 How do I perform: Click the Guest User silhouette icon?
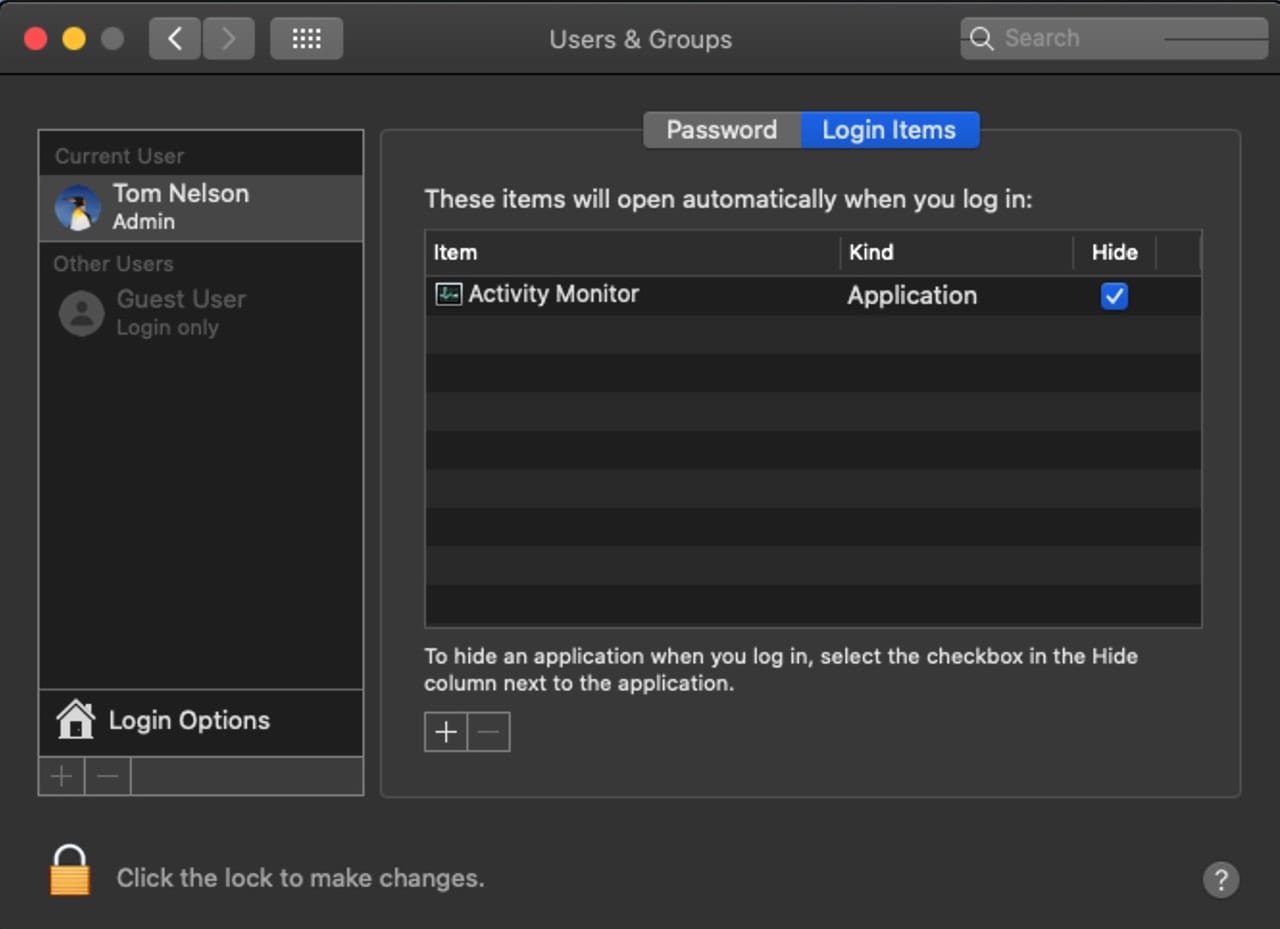coord(81,313)
